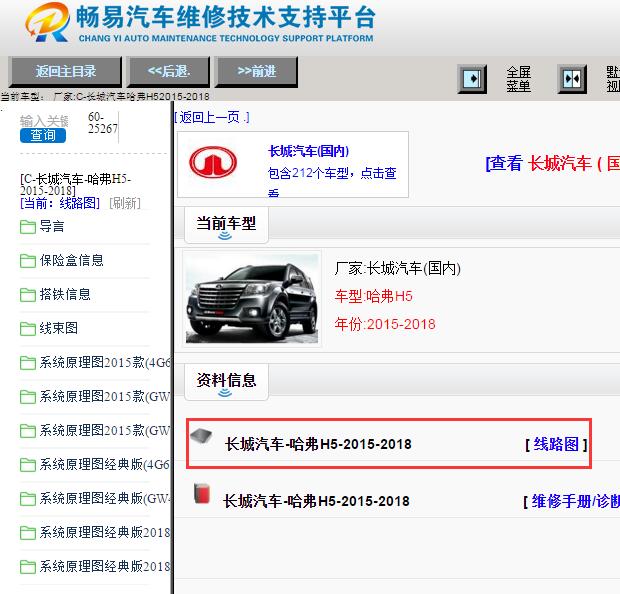Screen dimensions: 620x594
Task: Select the 导言 tree item text
Action: (52, 227)
